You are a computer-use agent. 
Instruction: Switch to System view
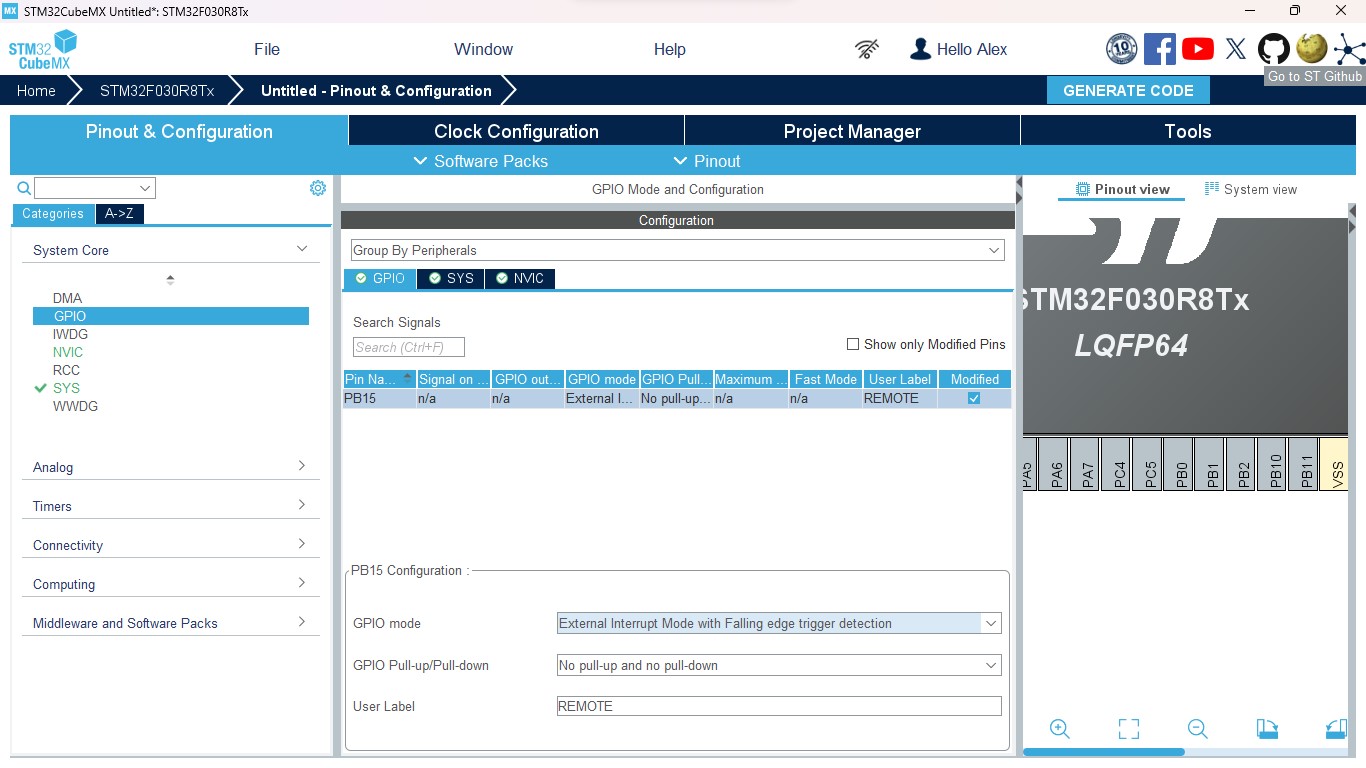[x=1251, y=189]
